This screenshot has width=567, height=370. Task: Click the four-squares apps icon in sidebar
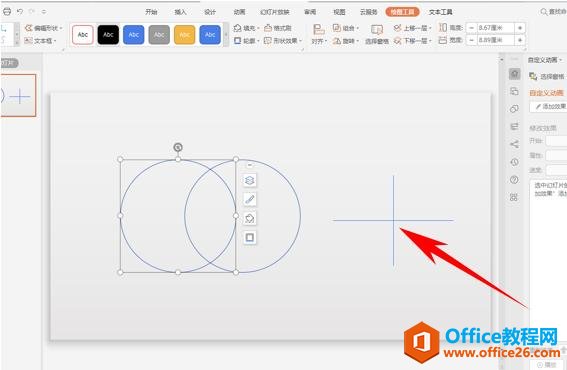pyautogui.click(x=514, y=197)
